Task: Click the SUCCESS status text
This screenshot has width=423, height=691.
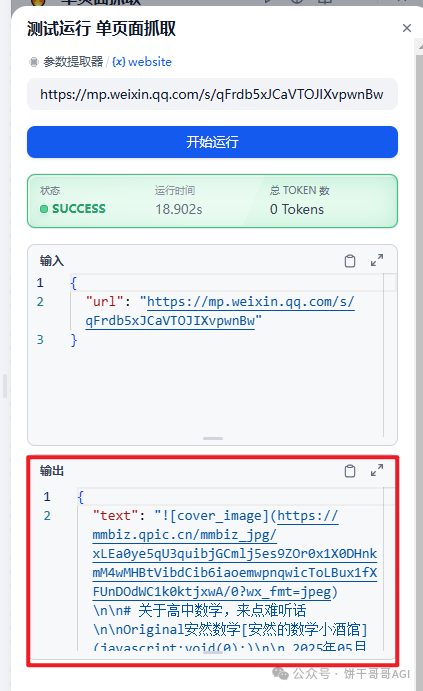Action: pos(78,209)
